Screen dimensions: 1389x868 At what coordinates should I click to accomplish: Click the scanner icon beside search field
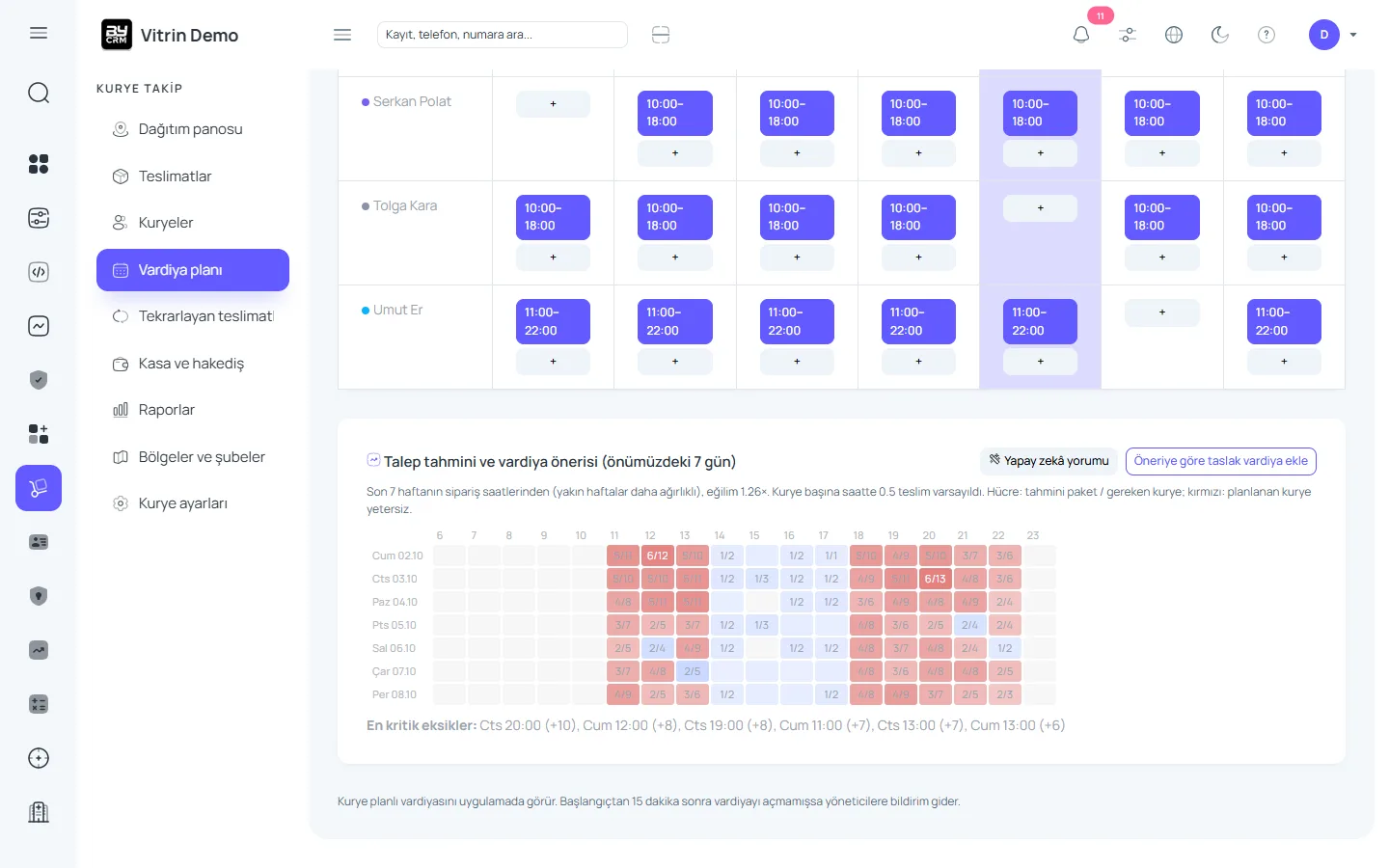[661, 35]
